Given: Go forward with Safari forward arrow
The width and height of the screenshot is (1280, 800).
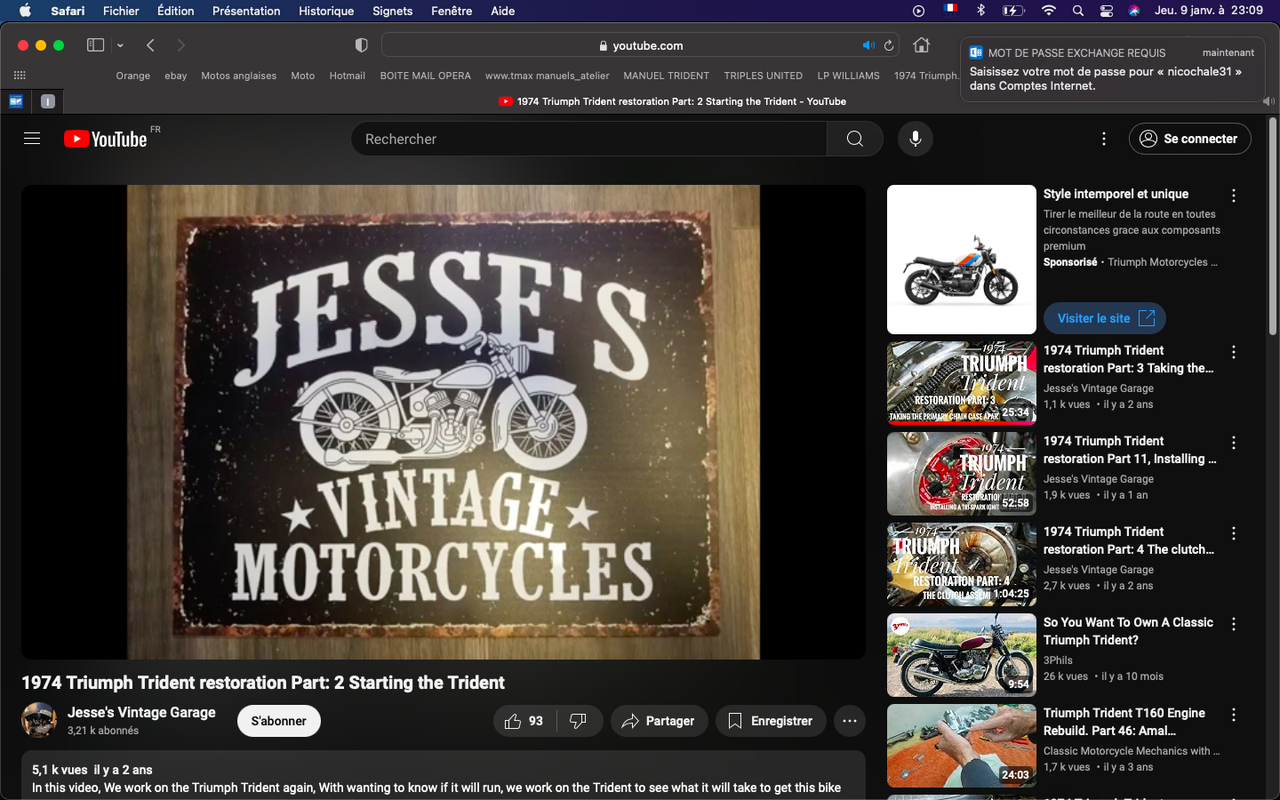Looking at the screenshot, I should point(181,45).
